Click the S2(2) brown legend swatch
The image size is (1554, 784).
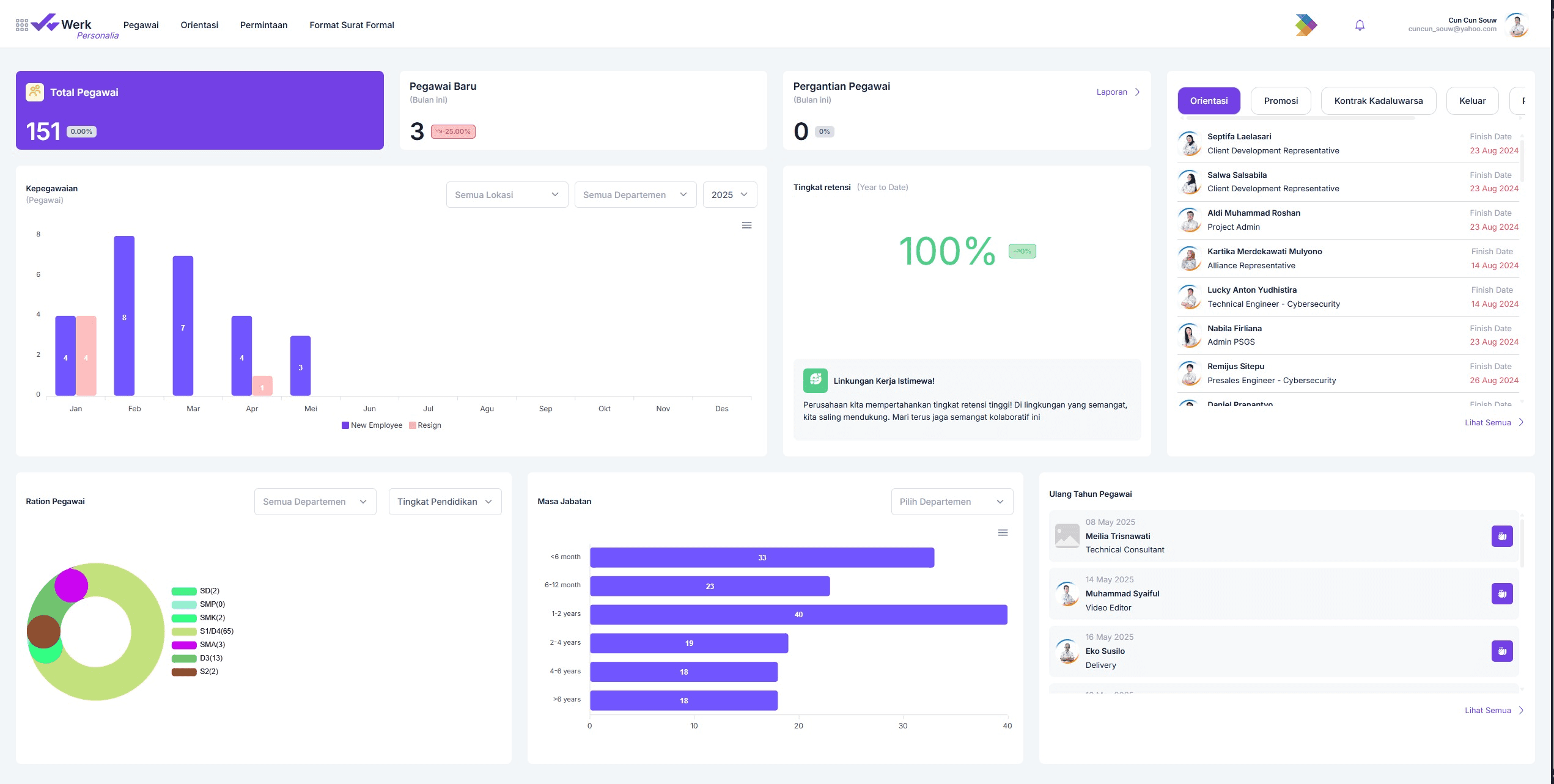coord(183,672)
